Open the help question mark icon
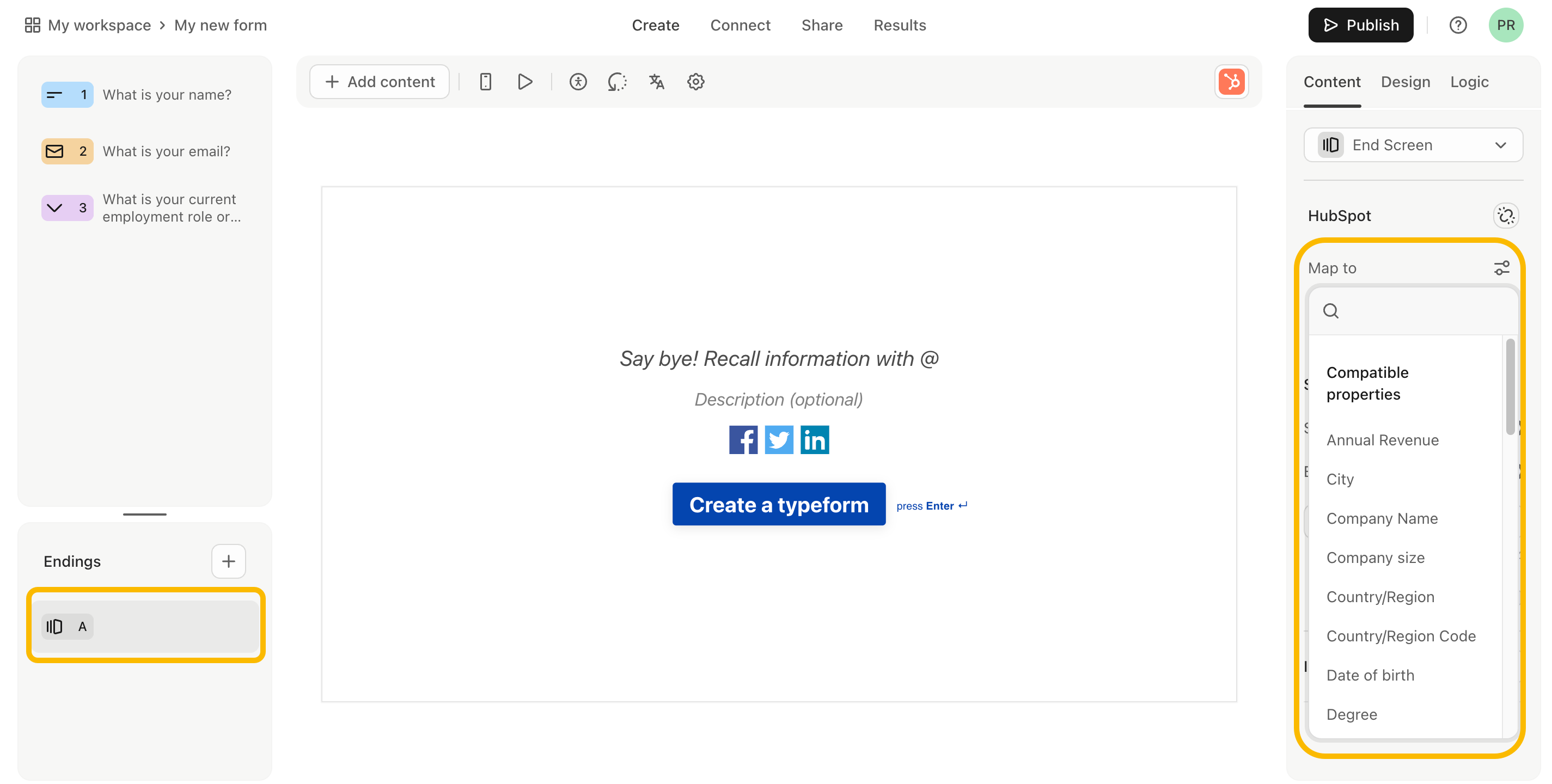Image resolution: width=1552 pixels, height=784 pixels. (1458, 25)
